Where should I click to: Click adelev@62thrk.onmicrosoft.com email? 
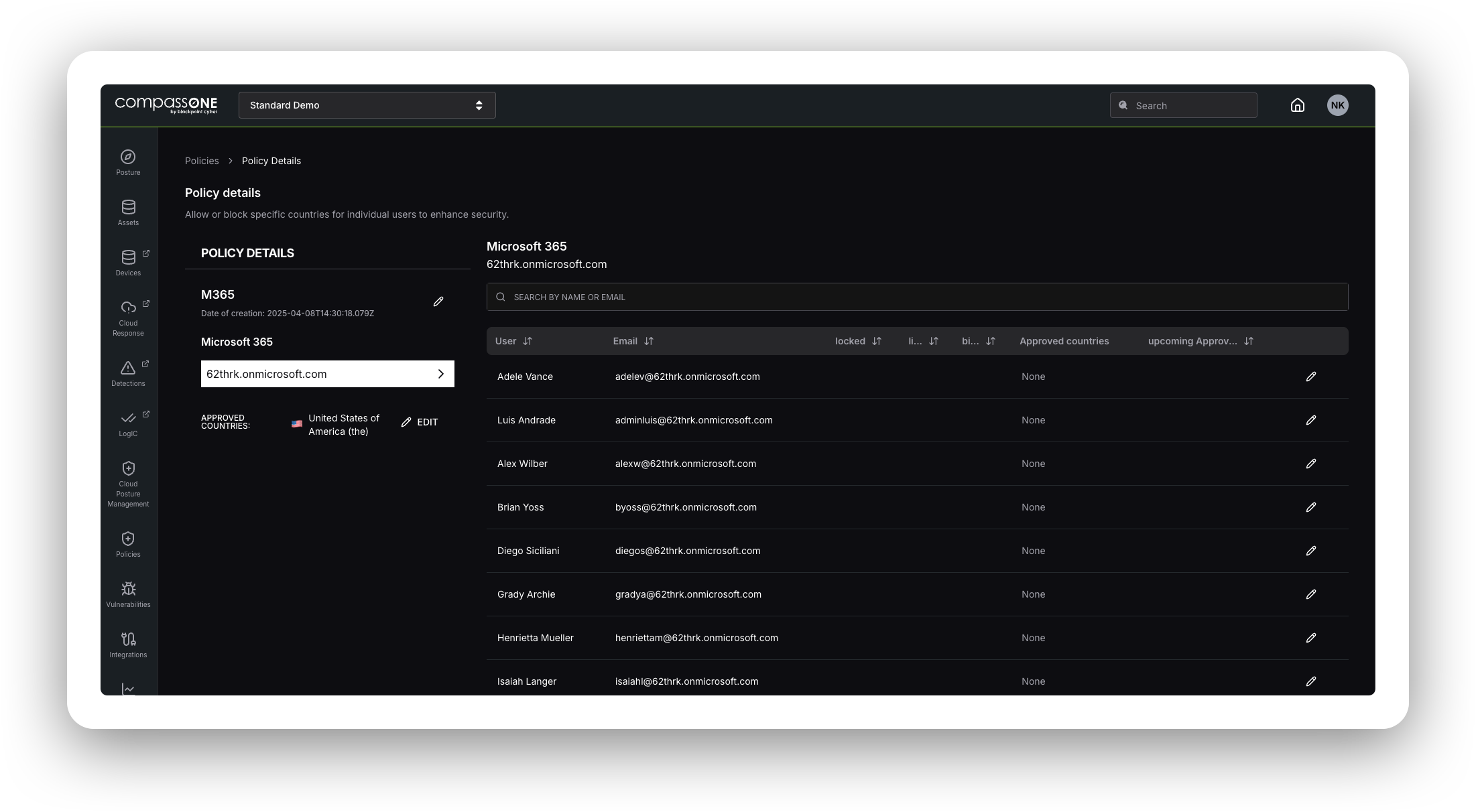[688, 377]
